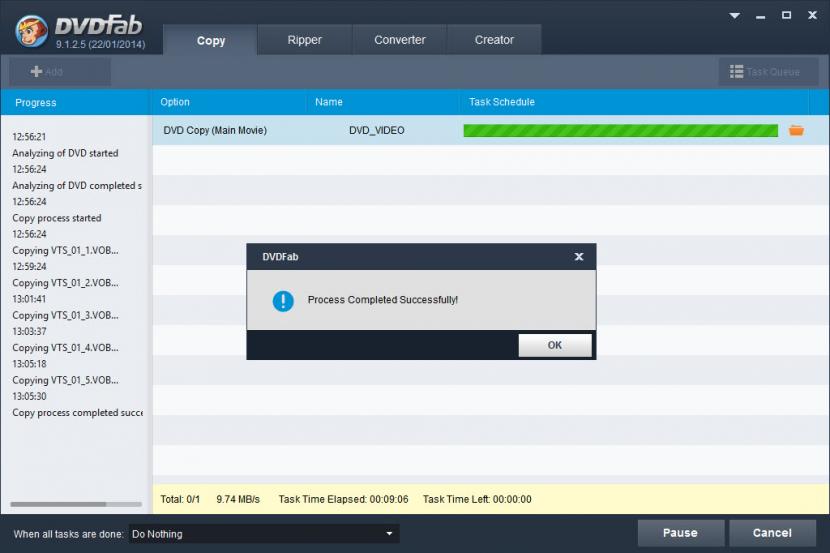Click Task Time Left status text
Screen dimensions: 830x553
477,499
